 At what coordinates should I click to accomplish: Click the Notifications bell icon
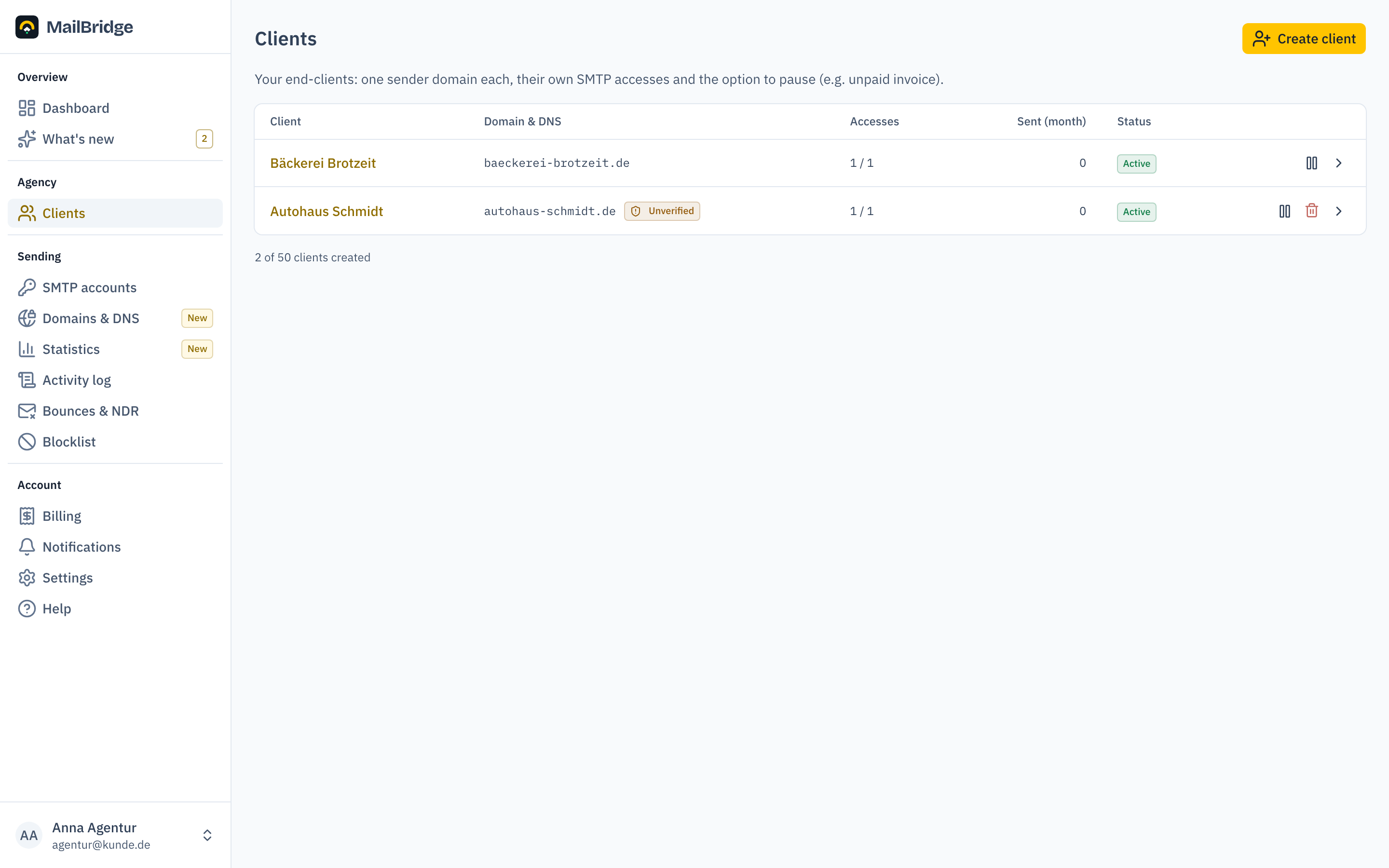[x=27, y=546]
